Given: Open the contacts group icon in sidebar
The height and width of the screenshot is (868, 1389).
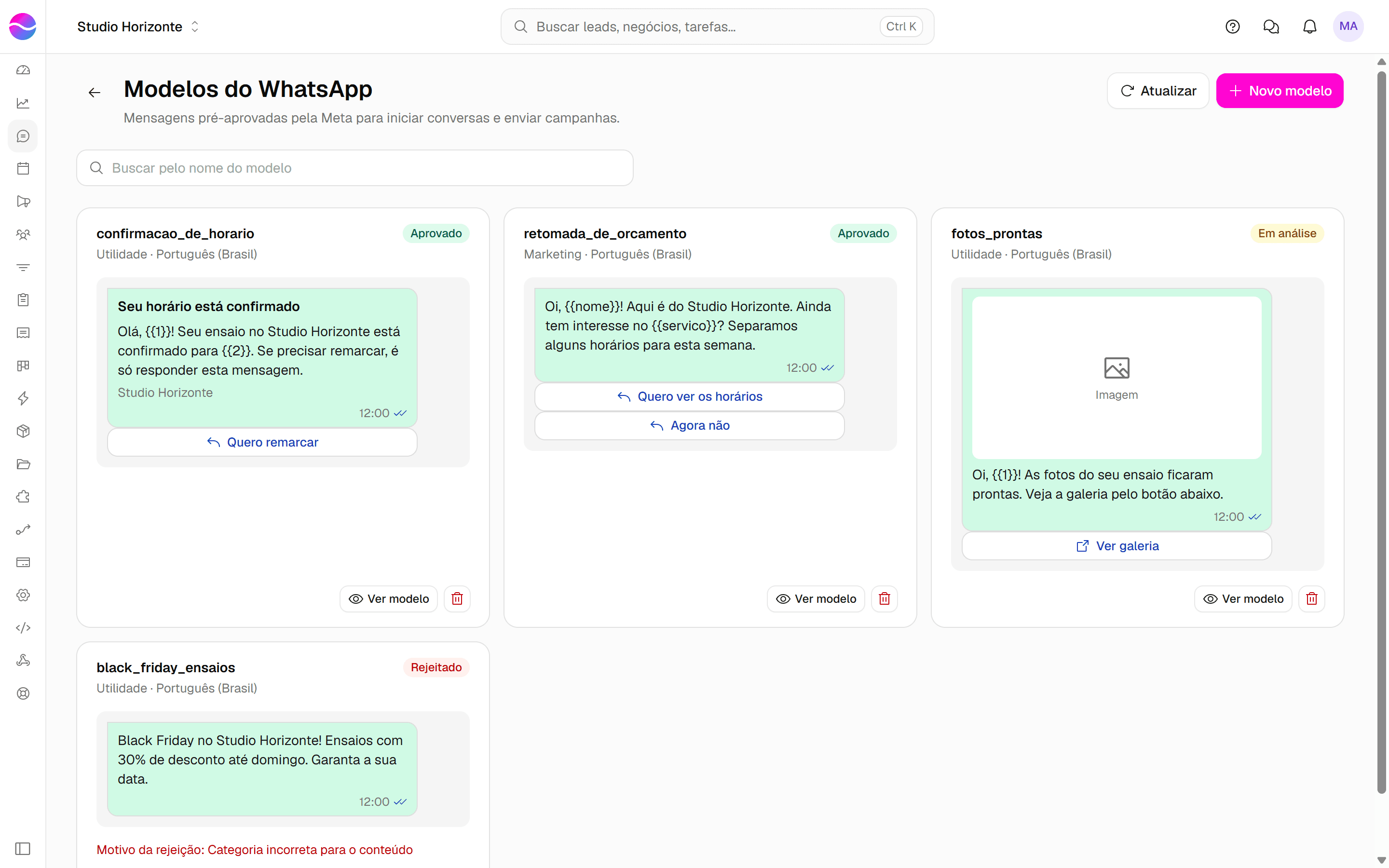Looking at the screenshot, I should pos(23,234).
